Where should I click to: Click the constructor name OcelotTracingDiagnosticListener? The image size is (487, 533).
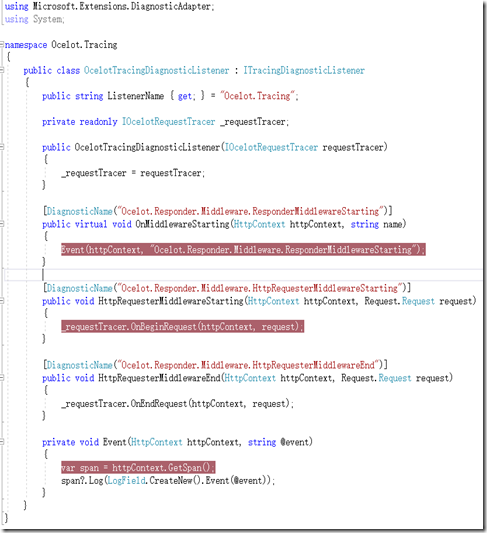147,147
